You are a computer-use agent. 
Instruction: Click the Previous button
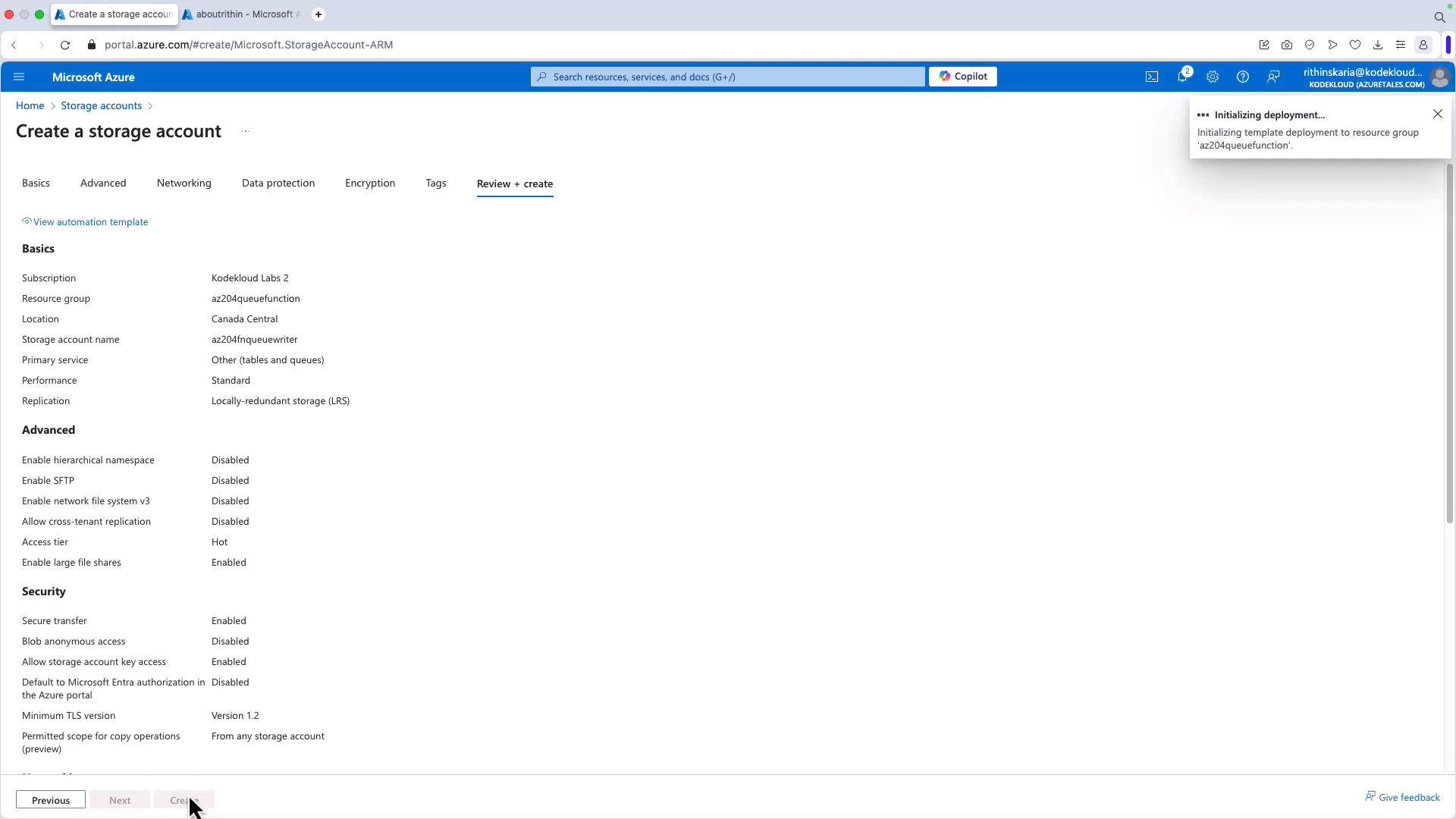51,800
